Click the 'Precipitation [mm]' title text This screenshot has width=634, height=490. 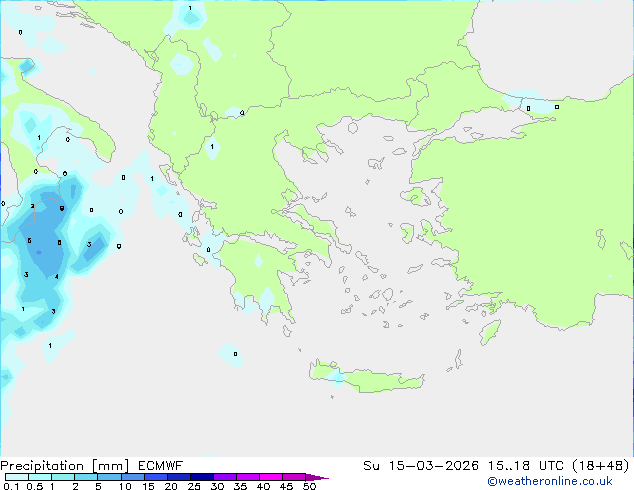tap(65, 466)
